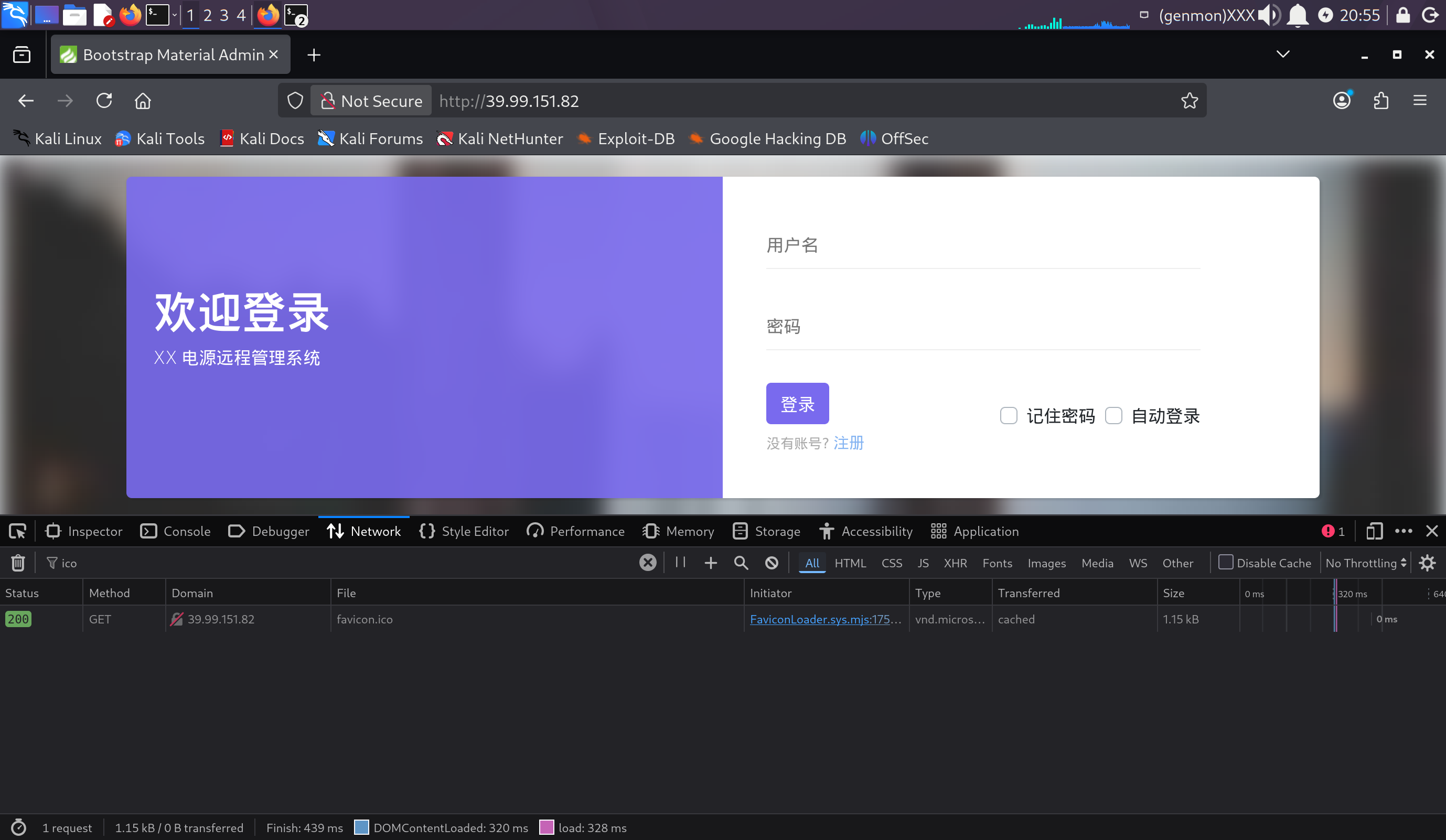This screenshot has width=1446, height=840.
Task: Filter requests by Fonts
Action: (997, 563)
